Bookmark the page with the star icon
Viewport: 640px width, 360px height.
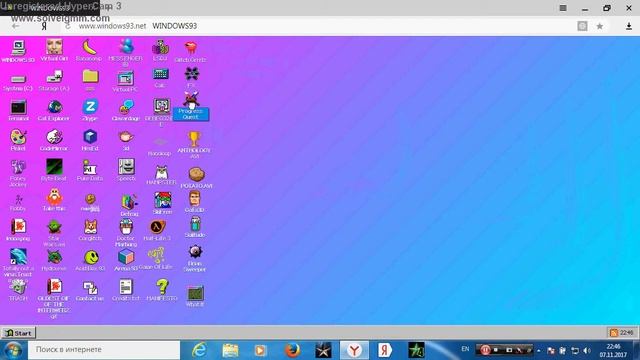pos(600,26)
